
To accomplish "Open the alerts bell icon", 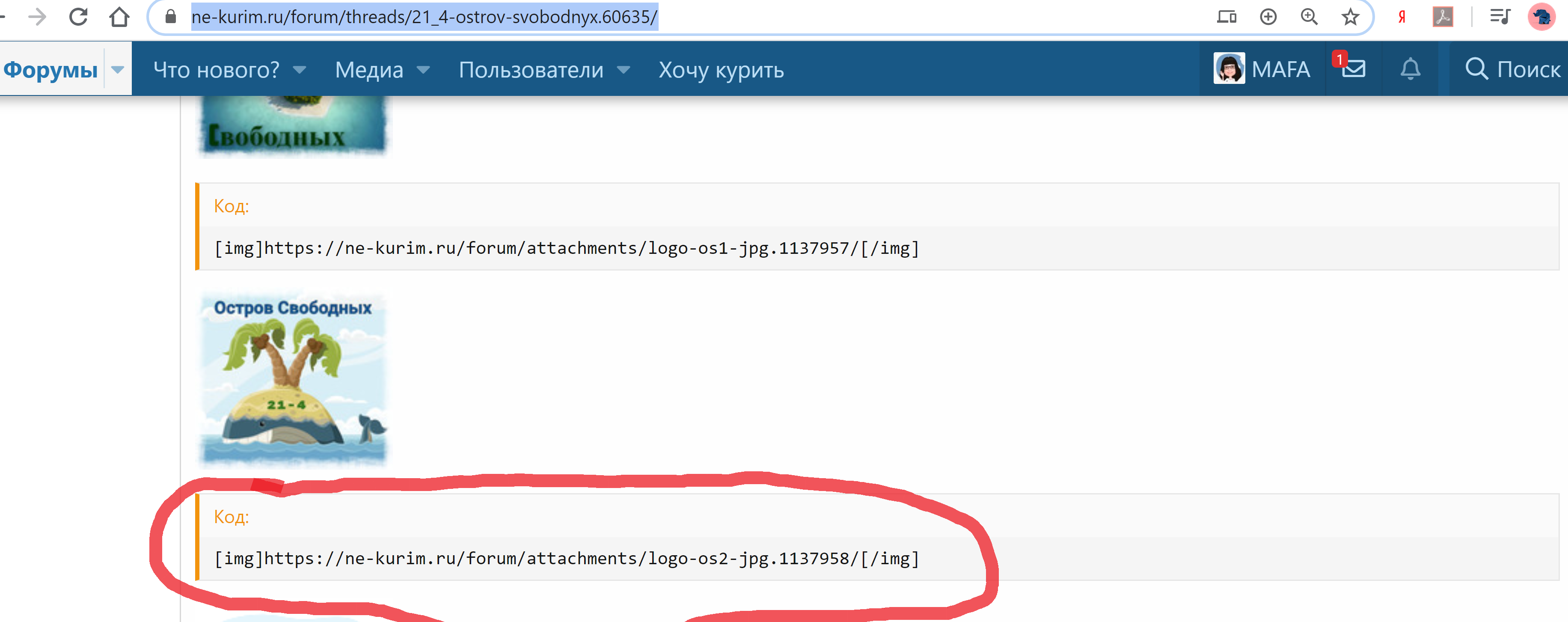I will coord(1410,69).
